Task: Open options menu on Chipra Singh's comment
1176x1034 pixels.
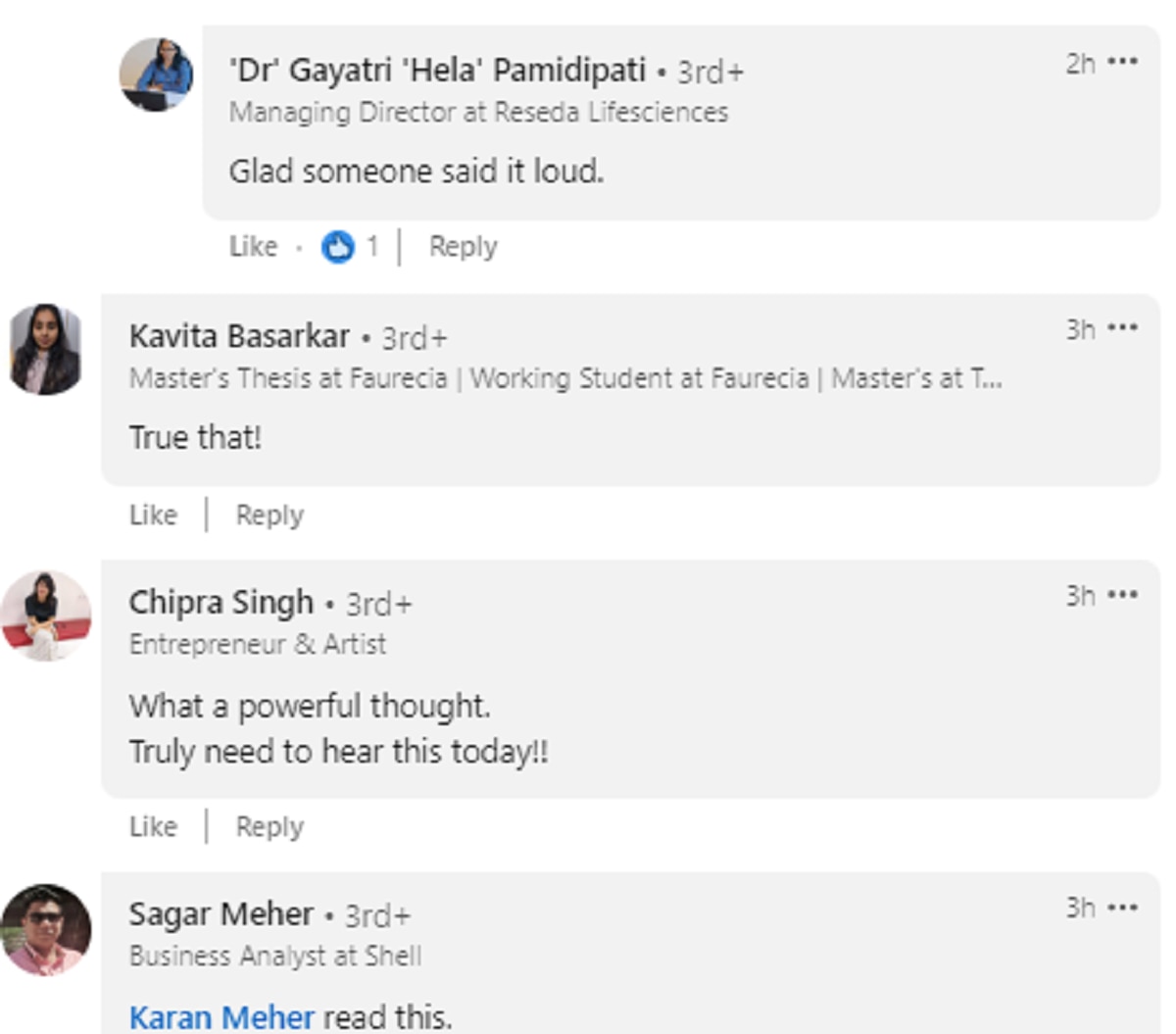Action: pos(1122,594)
